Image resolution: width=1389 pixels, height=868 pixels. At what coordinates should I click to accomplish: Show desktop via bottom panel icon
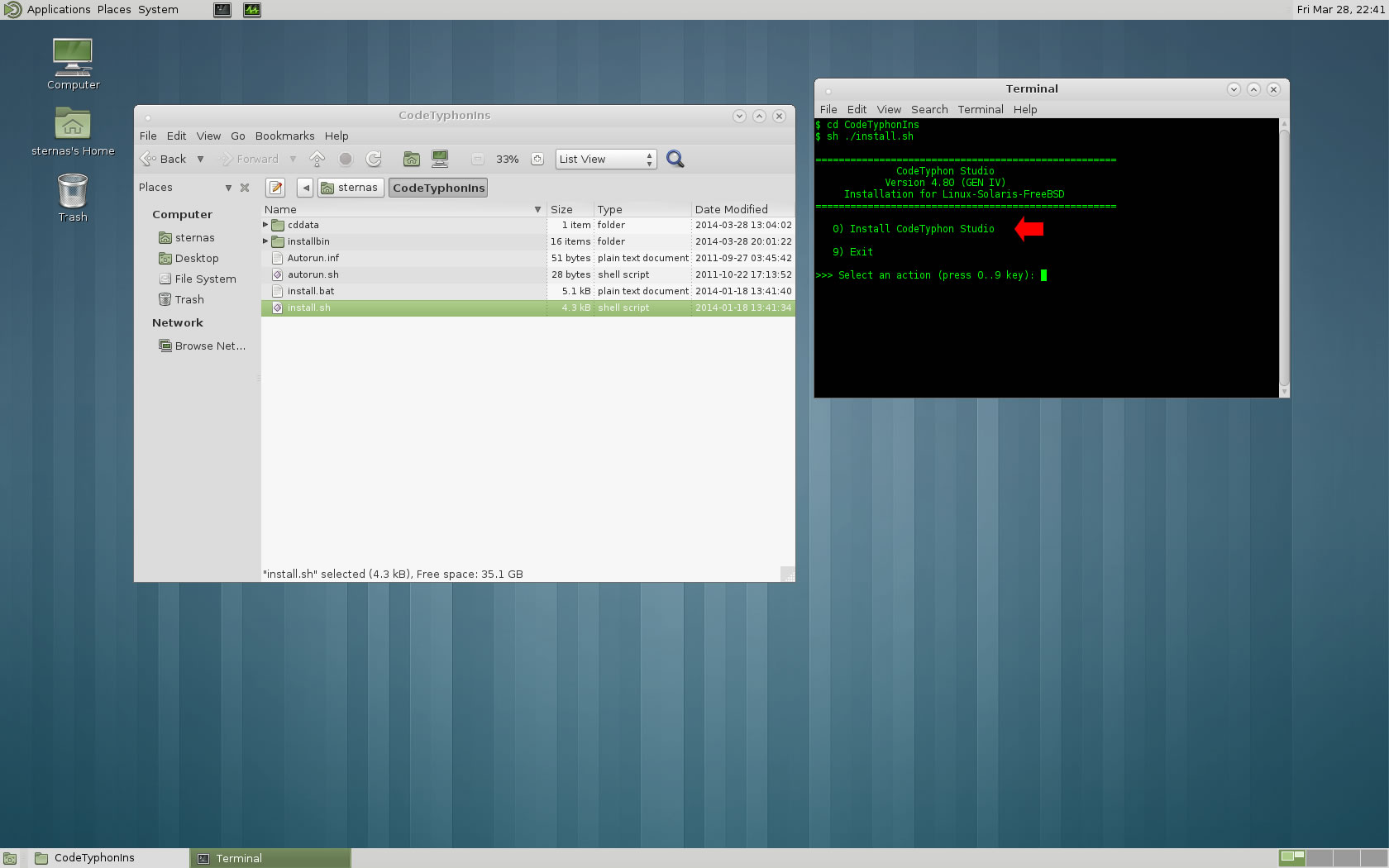pos(10,858)
